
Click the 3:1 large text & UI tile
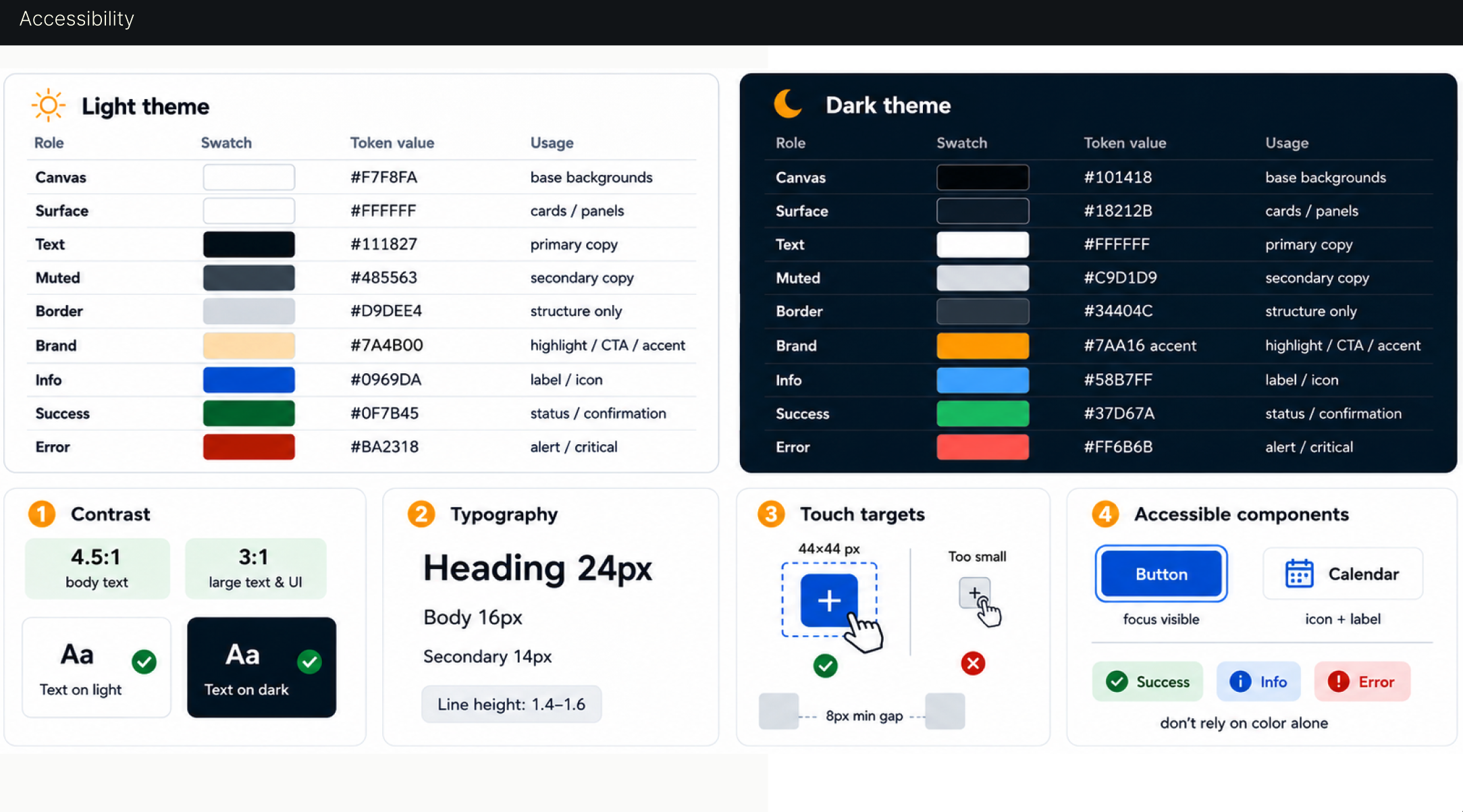(x=255, y=568)
